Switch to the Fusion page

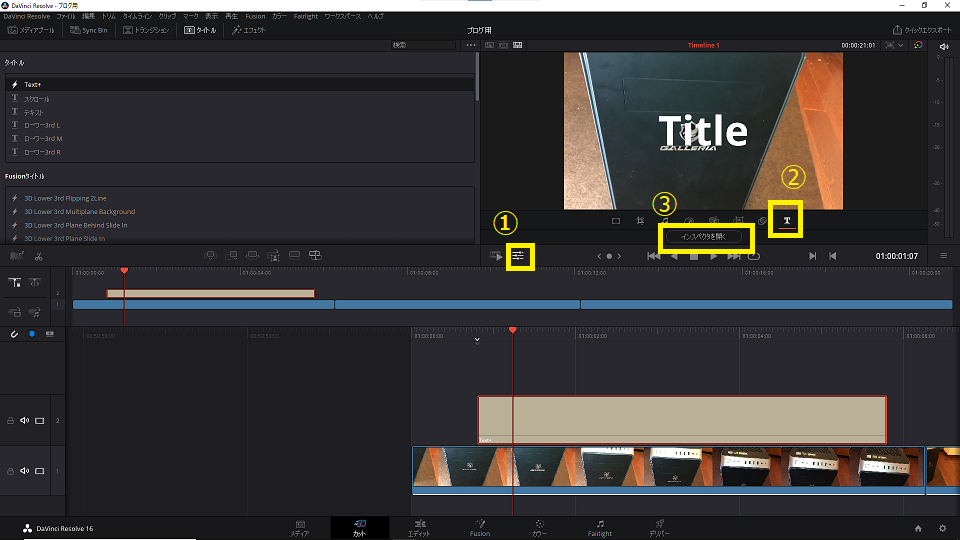480,528
